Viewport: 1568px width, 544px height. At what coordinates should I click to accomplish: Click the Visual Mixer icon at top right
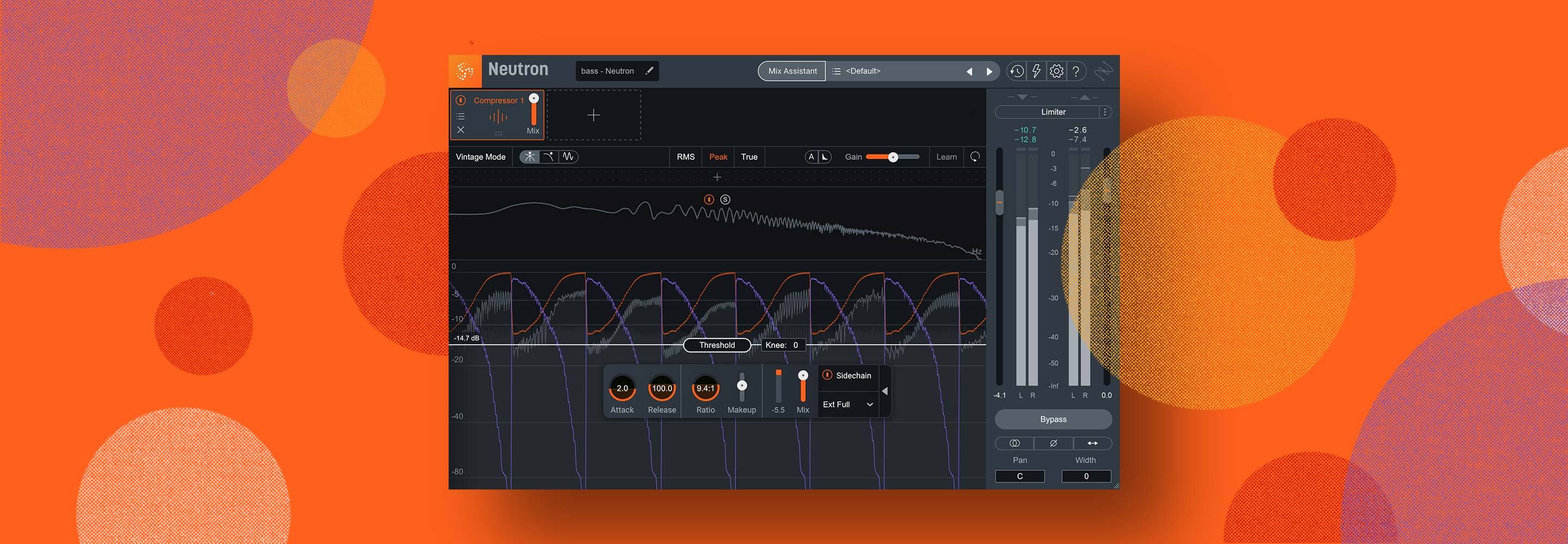[x=1103, y=71]
